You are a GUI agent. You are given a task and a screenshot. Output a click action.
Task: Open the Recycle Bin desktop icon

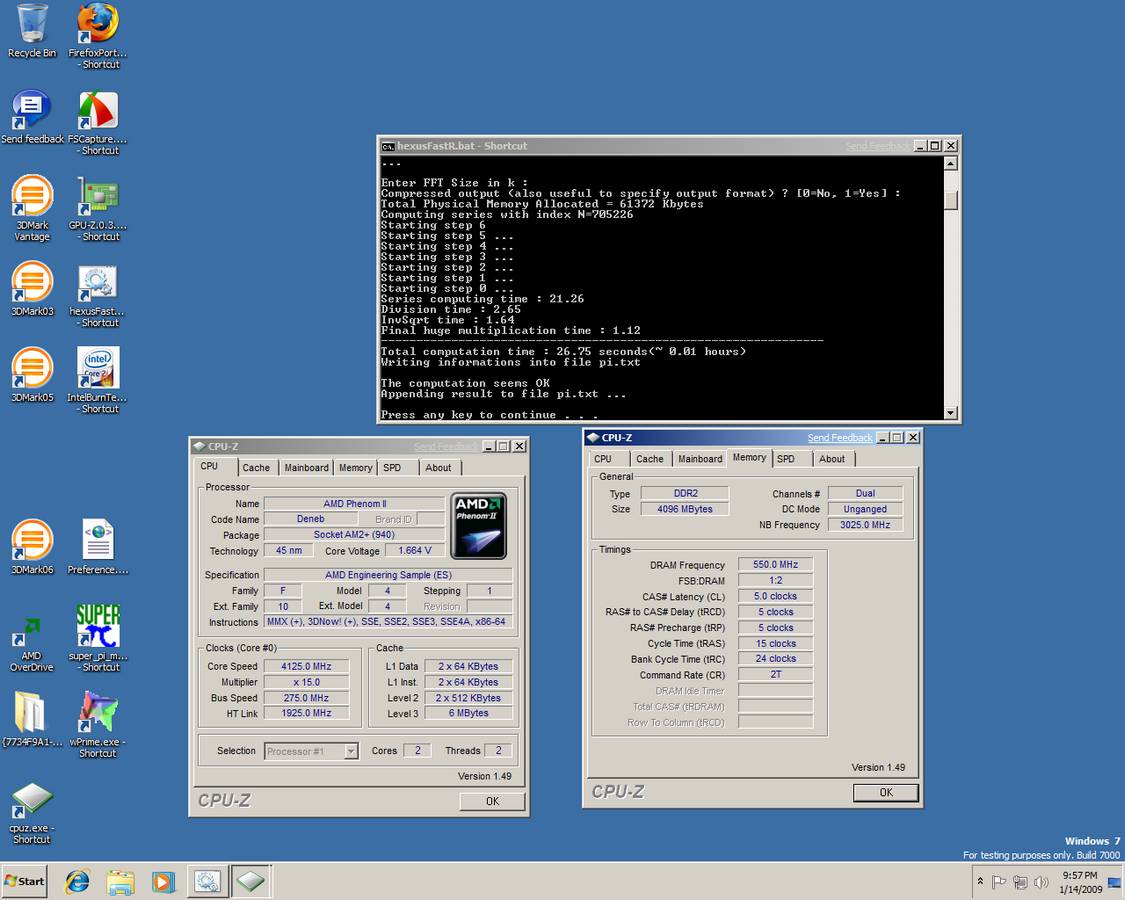[32, 32]
